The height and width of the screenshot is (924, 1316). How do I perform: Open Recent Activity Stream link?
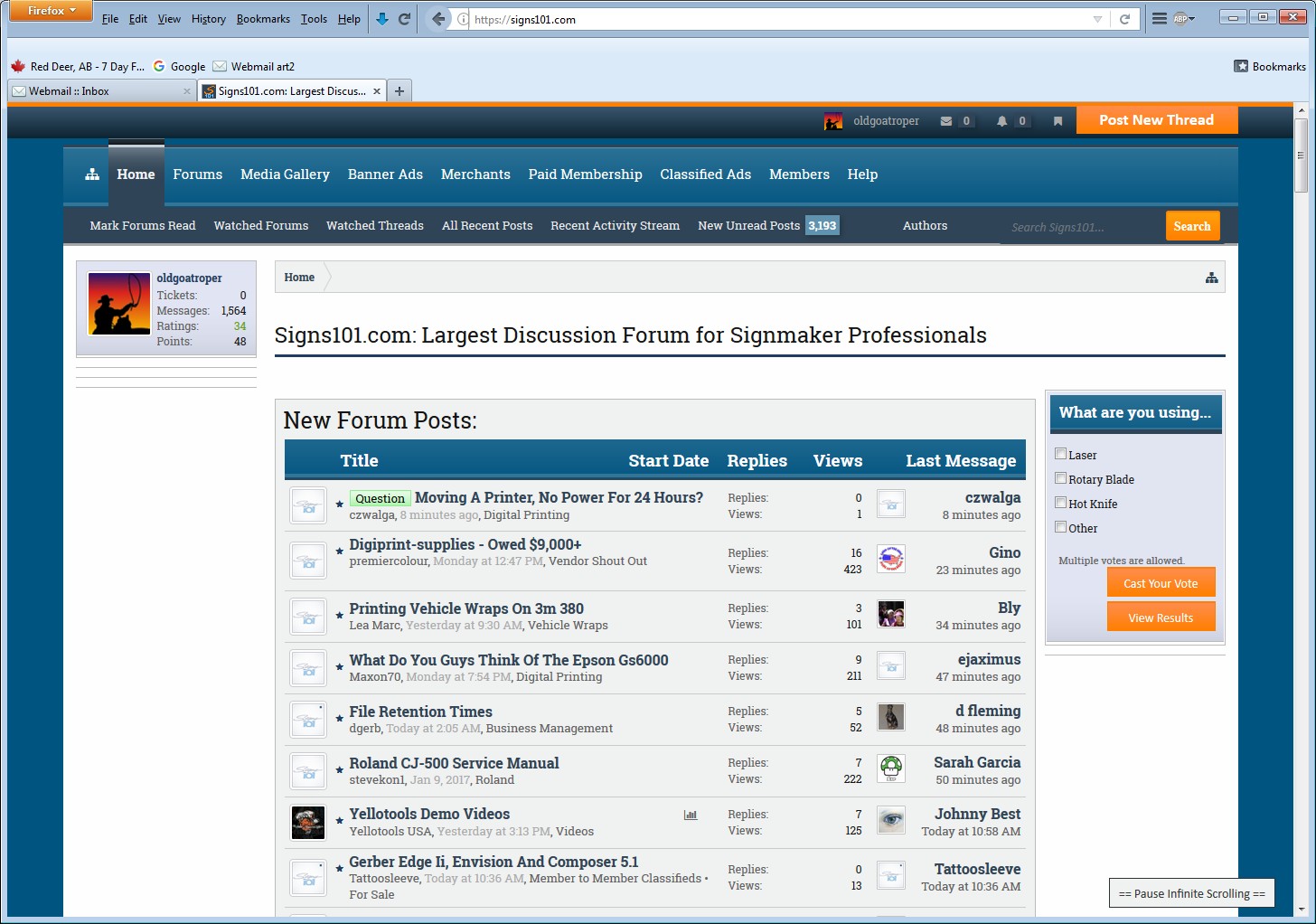point(615,226)
